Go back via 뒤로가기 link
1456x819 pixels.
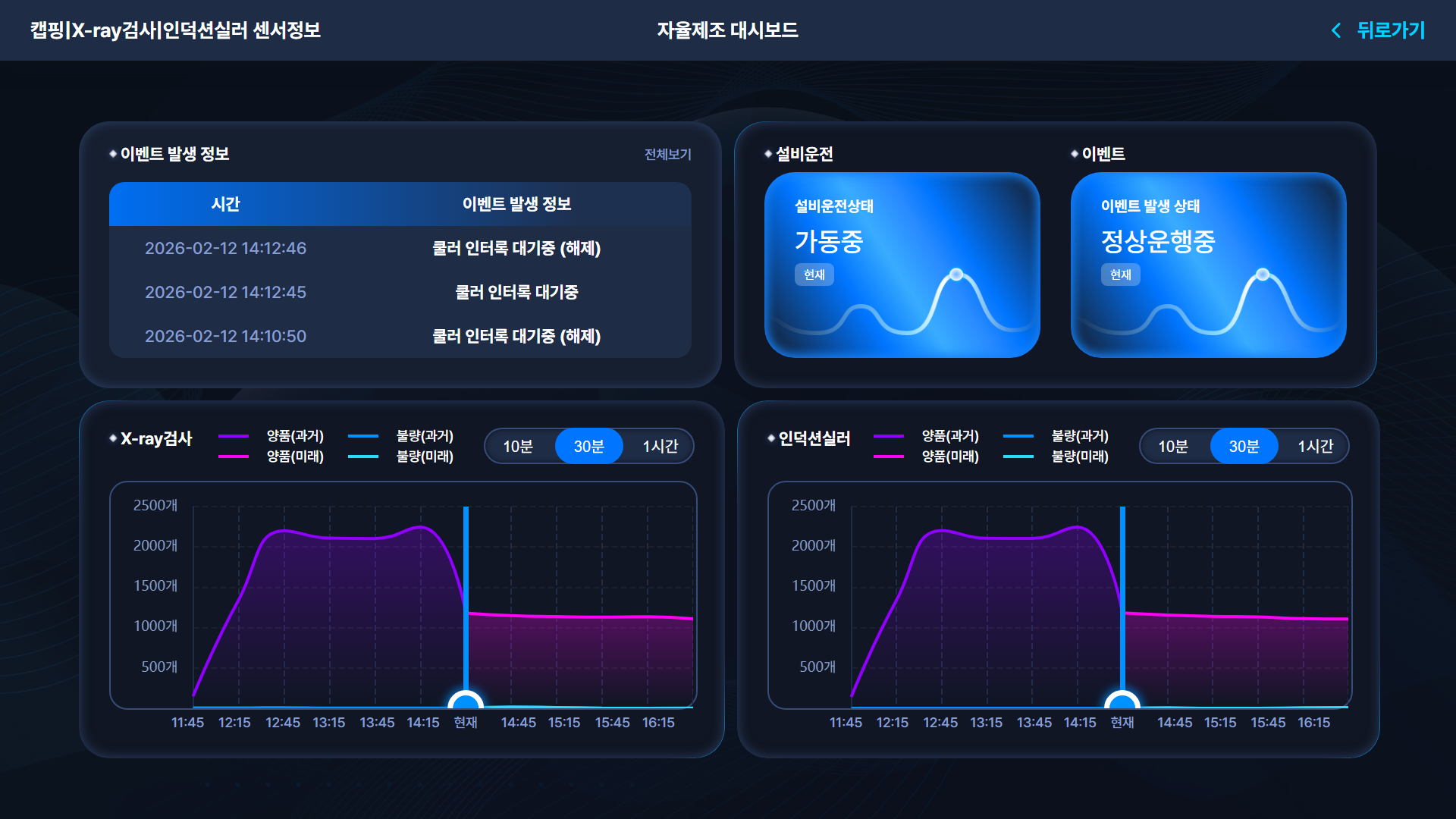pos(1391,30)
